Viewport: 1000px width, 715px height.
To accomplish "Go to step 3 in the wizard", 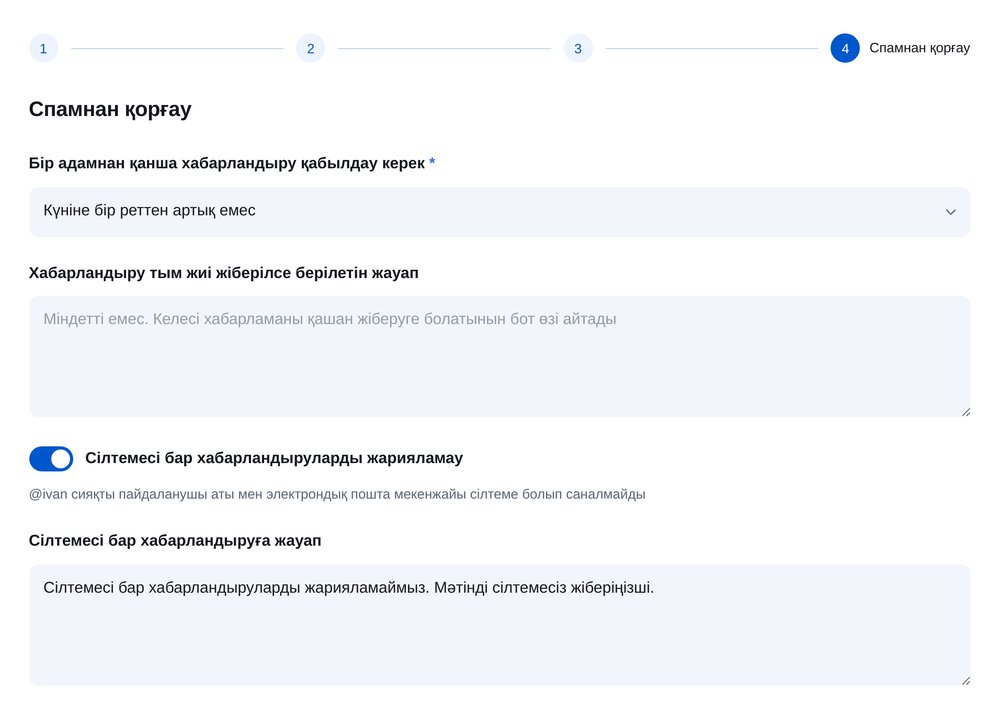I will 578,48.
